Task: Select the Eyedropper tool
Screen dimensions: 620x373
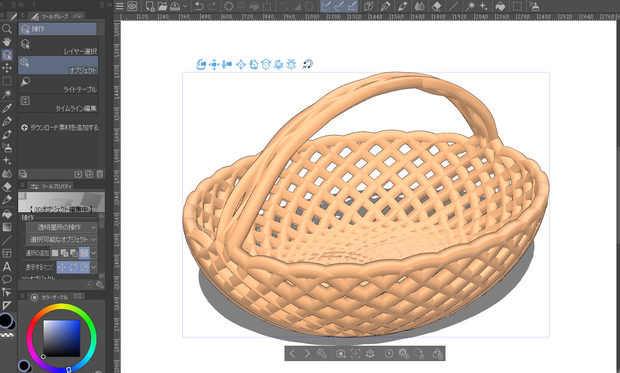Action: [7, 108]
